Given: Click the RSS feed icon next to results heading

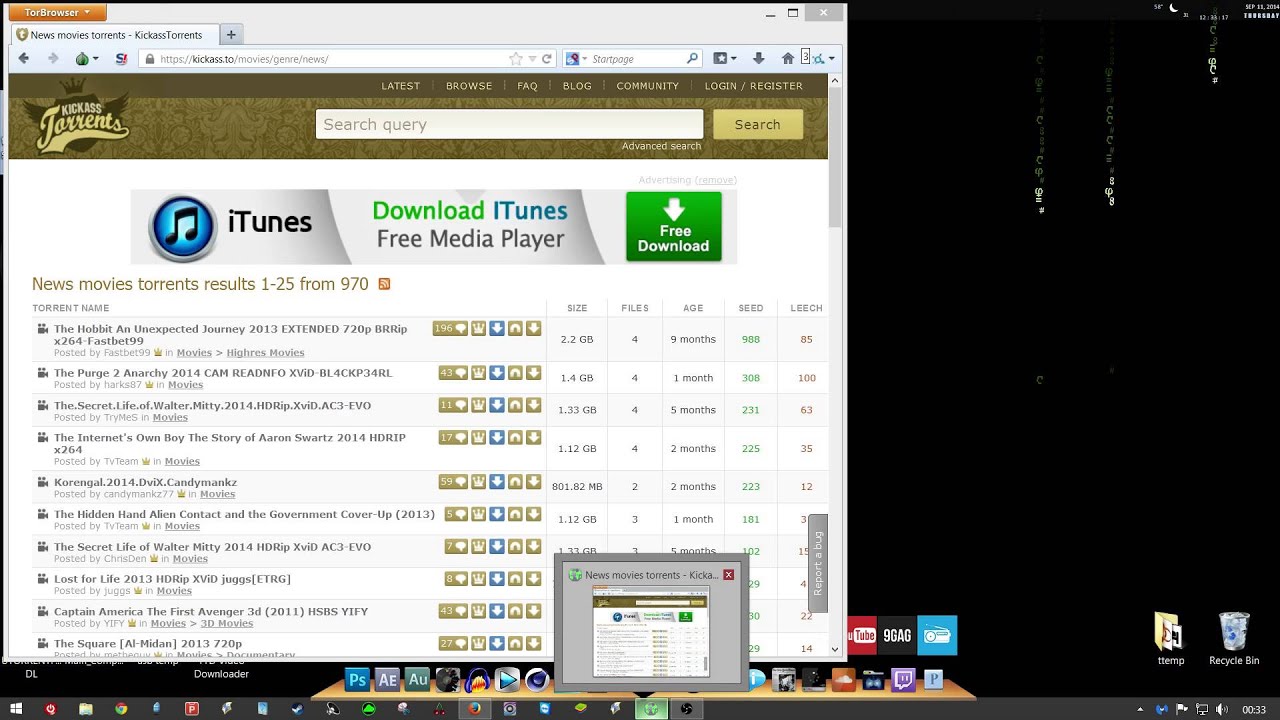Looking at the screenshot, I should [x=384, y=284].
